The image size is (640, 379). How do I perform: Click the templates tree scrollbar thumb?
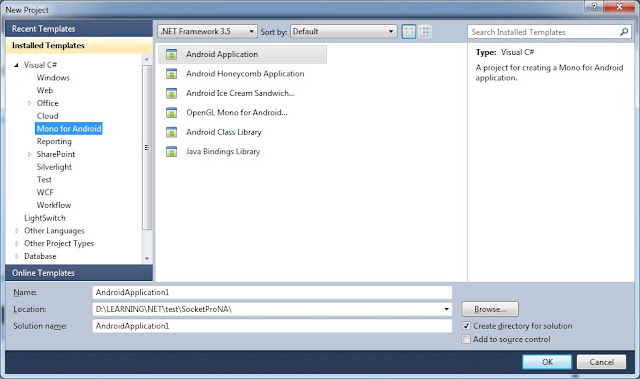coord(147,147)
